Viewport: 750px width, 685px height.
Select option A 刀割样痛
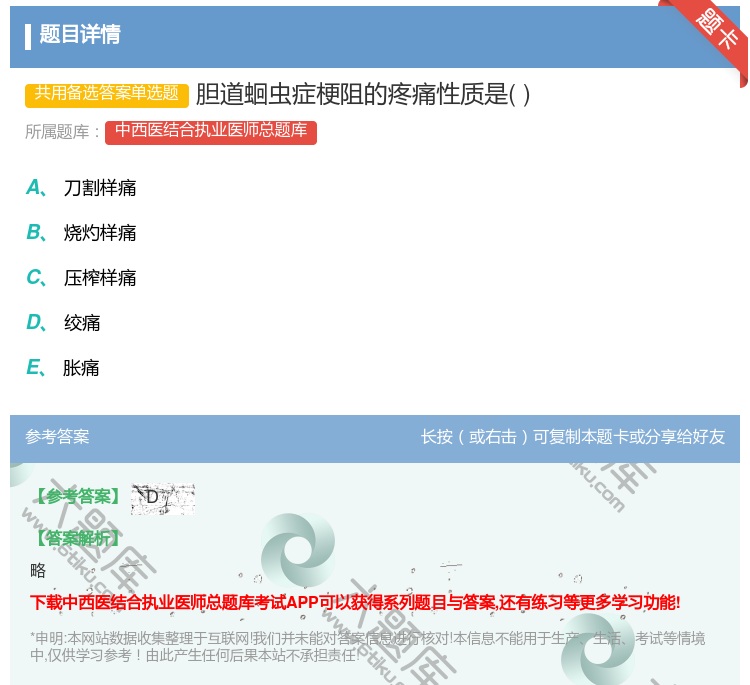coord(81,188)
